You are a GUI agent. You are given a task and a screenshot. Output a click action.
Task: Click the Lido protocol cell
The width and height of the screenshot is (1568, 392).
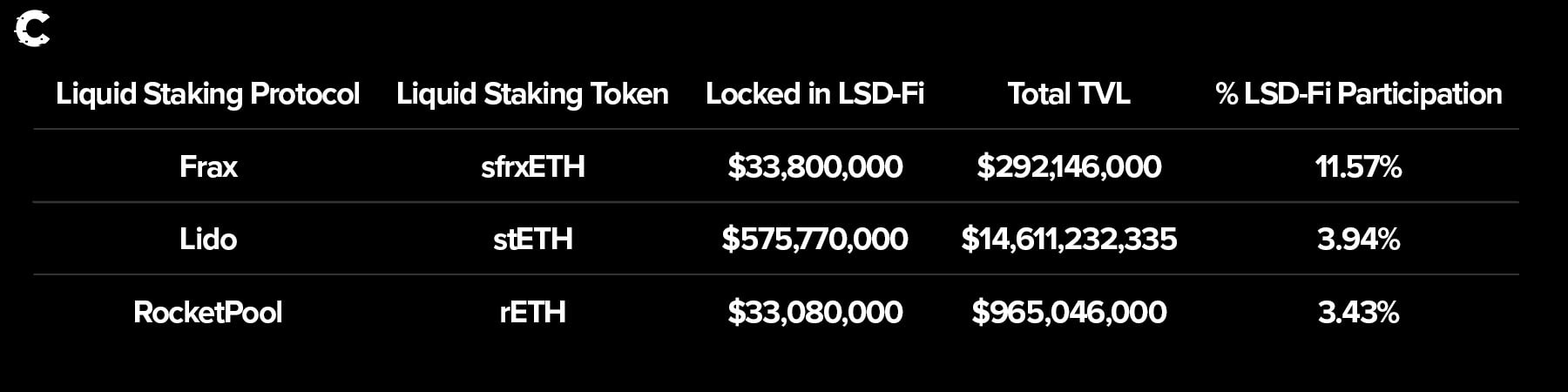click(208, 239)
